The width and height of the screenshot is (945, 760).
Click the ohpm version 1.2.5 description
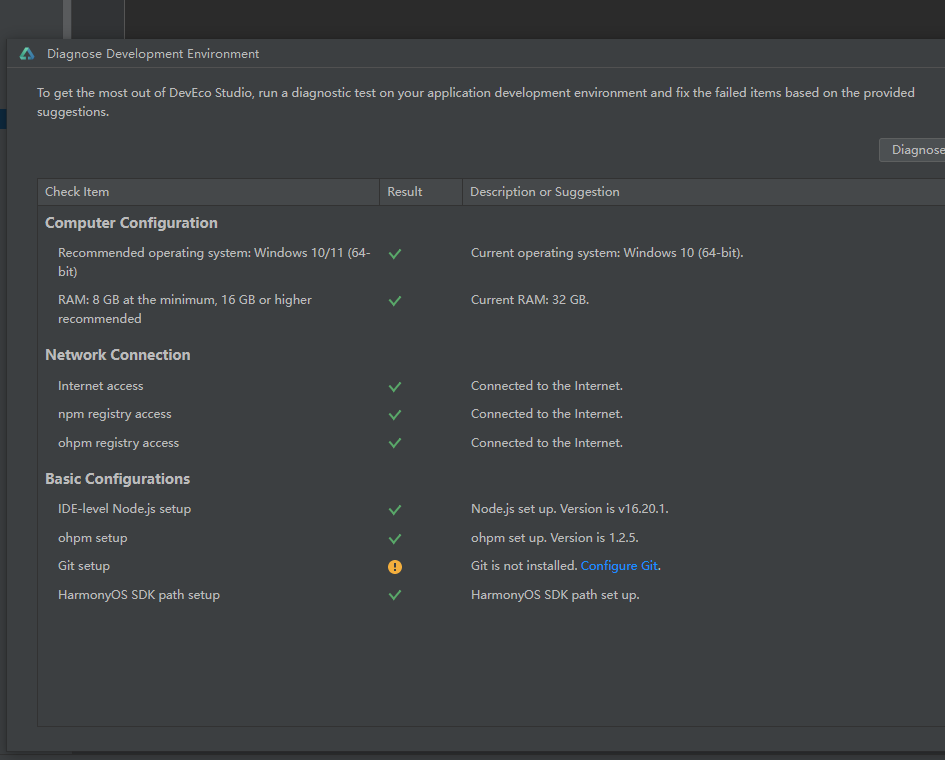(x=554, y=538)
